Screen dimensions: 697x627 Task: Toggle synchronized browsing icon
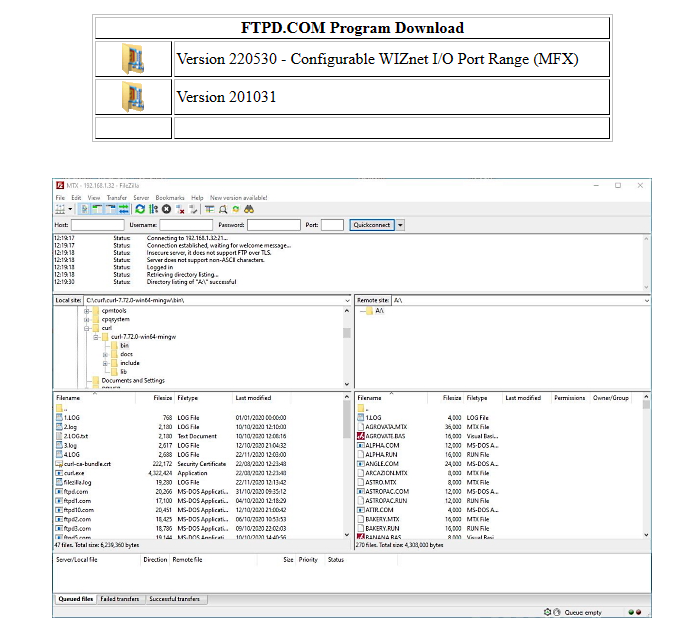tap(236, 209)
